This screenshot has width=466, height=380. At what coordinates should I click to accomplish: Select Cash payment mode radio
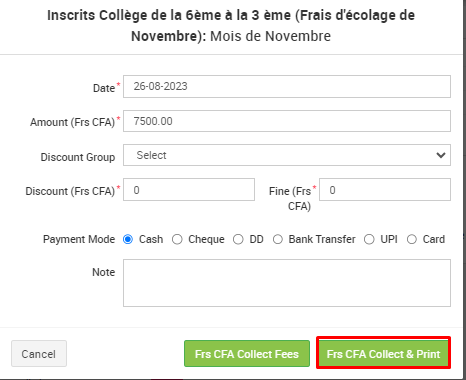(x=128, y=239)
